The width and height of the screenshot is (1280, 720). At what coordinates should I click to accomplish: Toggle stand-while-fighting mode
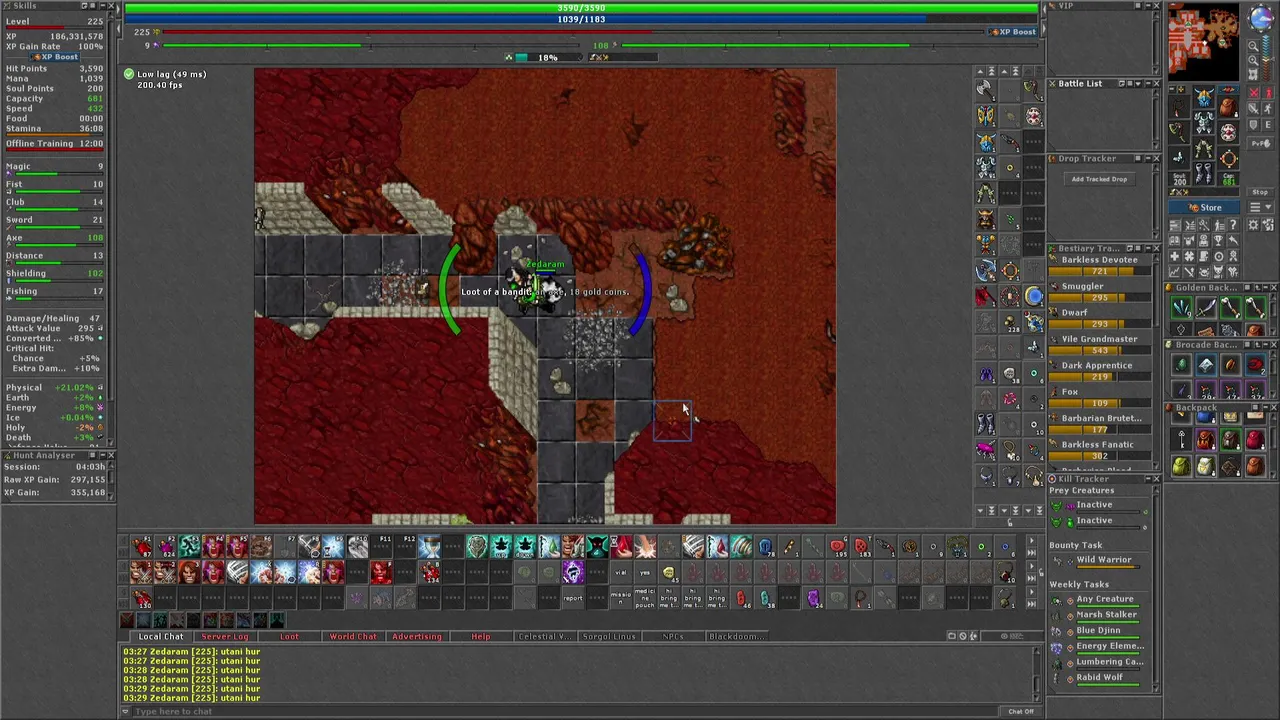click(1268, 92)
